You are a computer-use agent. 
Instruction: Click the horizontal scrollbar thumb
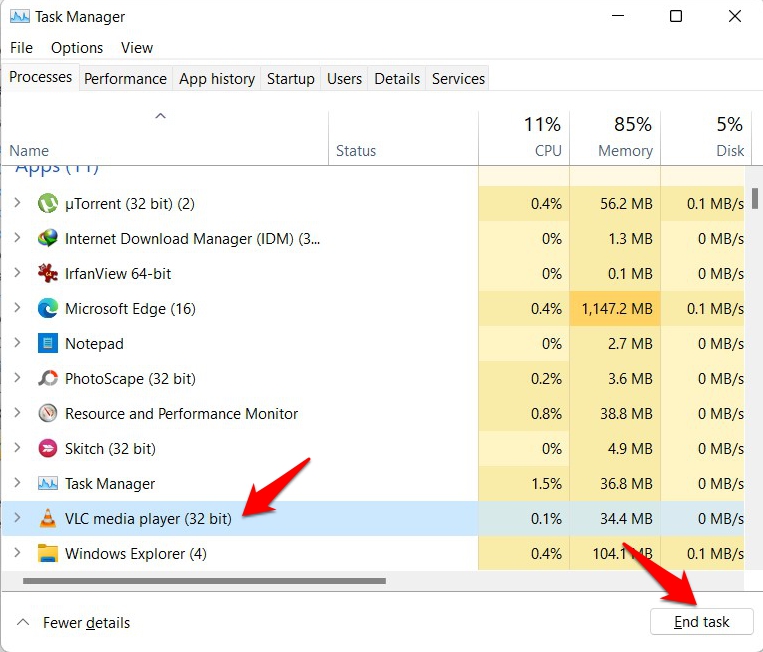203,580
